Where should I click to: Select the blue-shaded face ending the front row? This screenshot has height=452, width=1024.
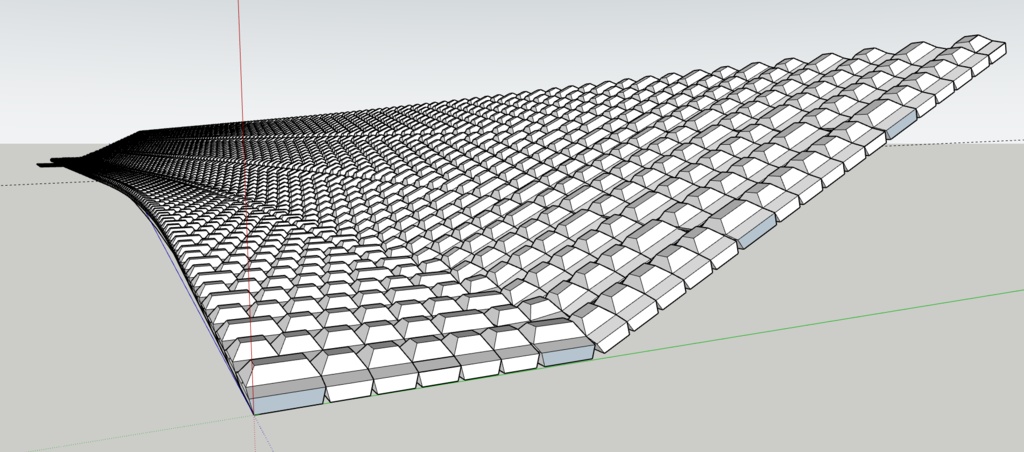pos(567,355)
